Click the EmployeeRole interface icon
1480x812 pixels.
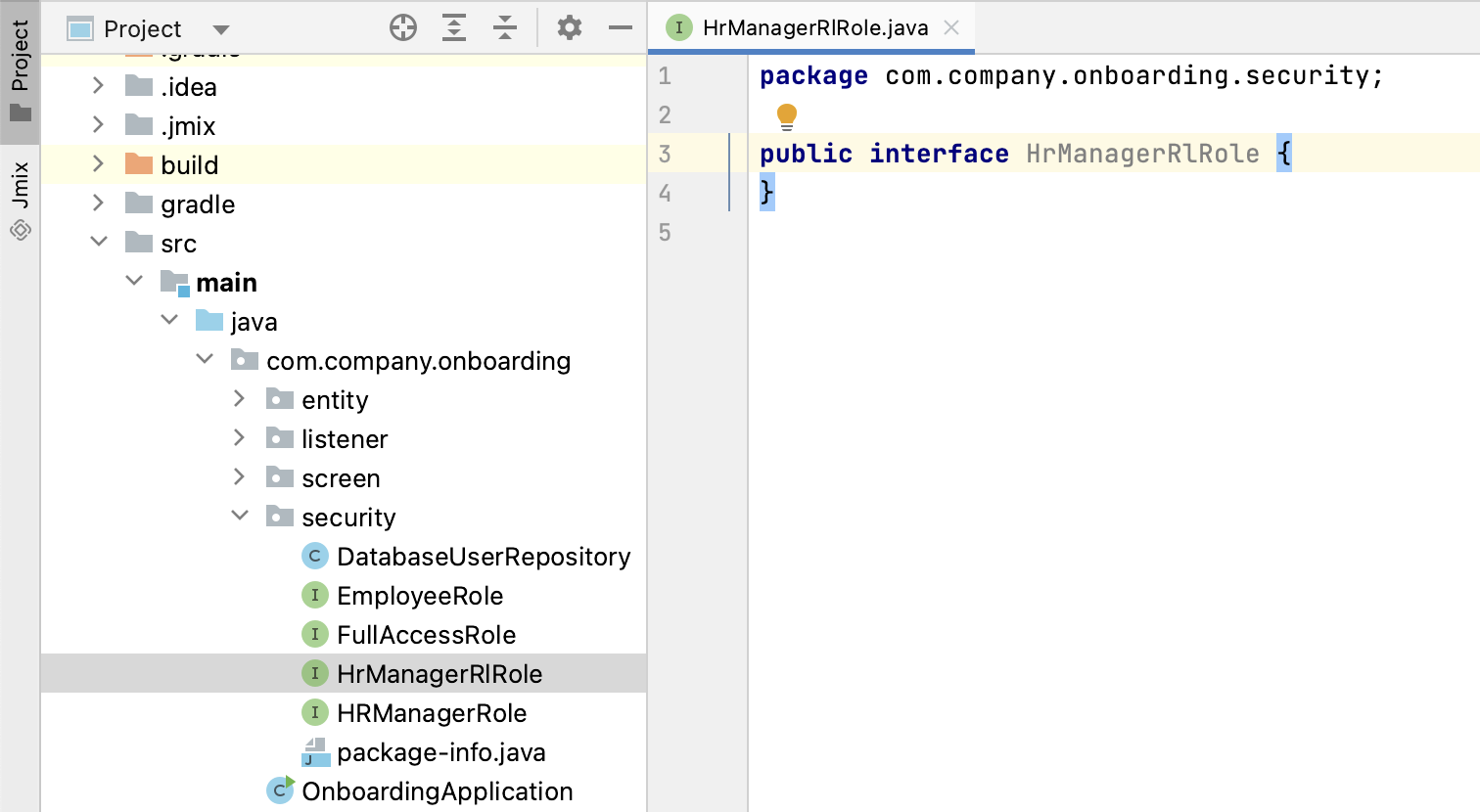(314, 595)
